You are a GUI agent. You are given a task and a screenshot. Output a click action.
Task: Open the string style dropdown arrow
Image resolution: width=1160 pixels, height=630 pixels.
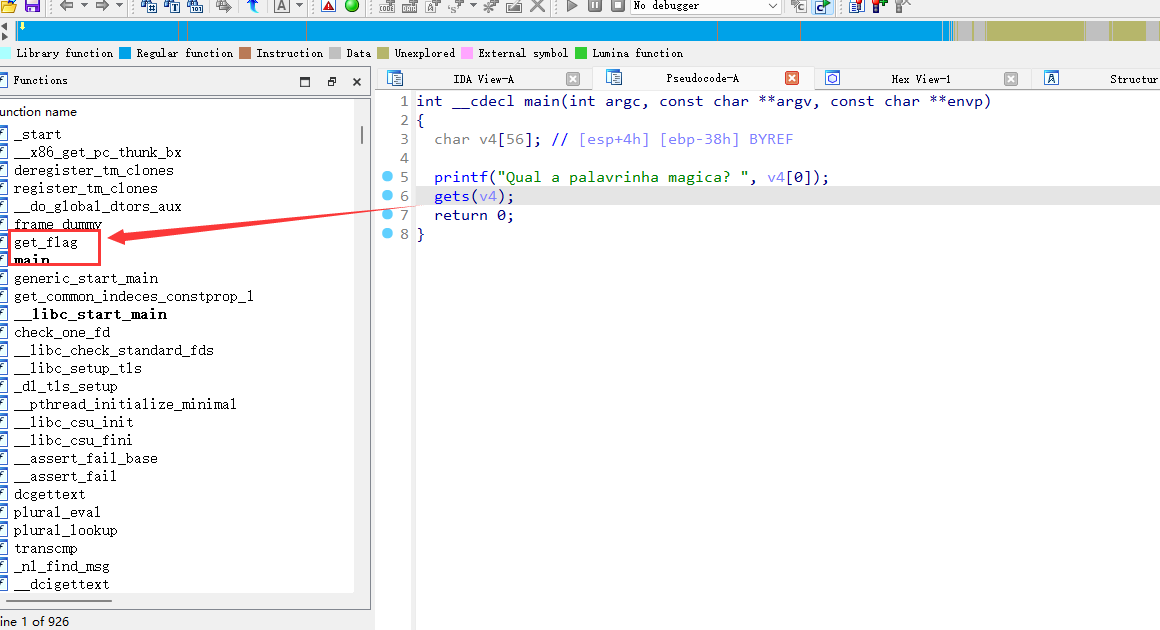tap(473, 6)
